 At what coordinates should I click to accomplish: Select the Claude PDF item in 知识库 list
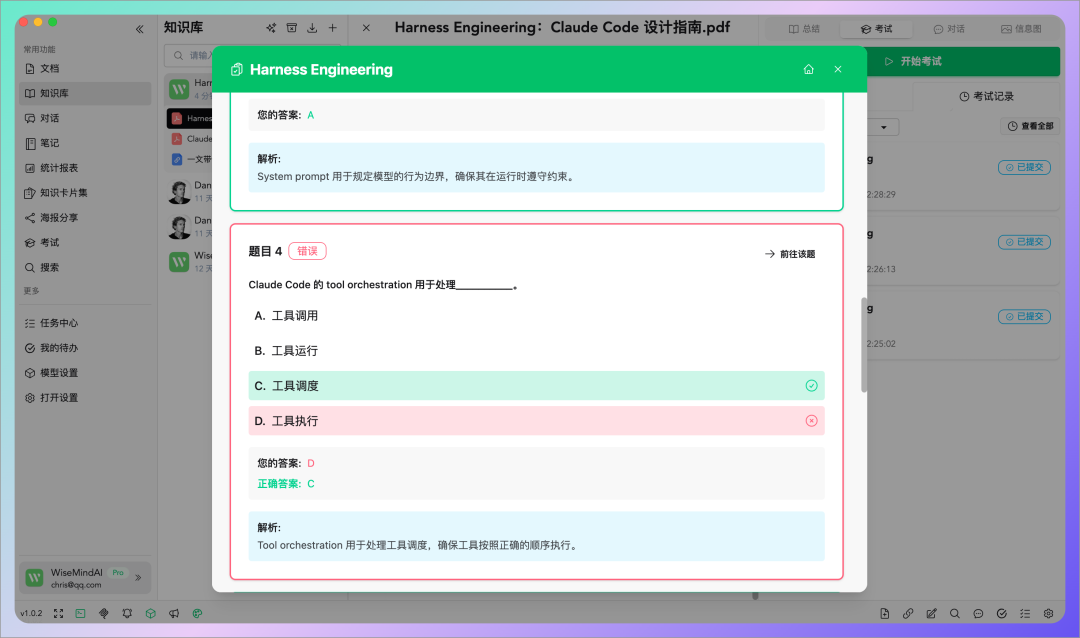(189, 138)
